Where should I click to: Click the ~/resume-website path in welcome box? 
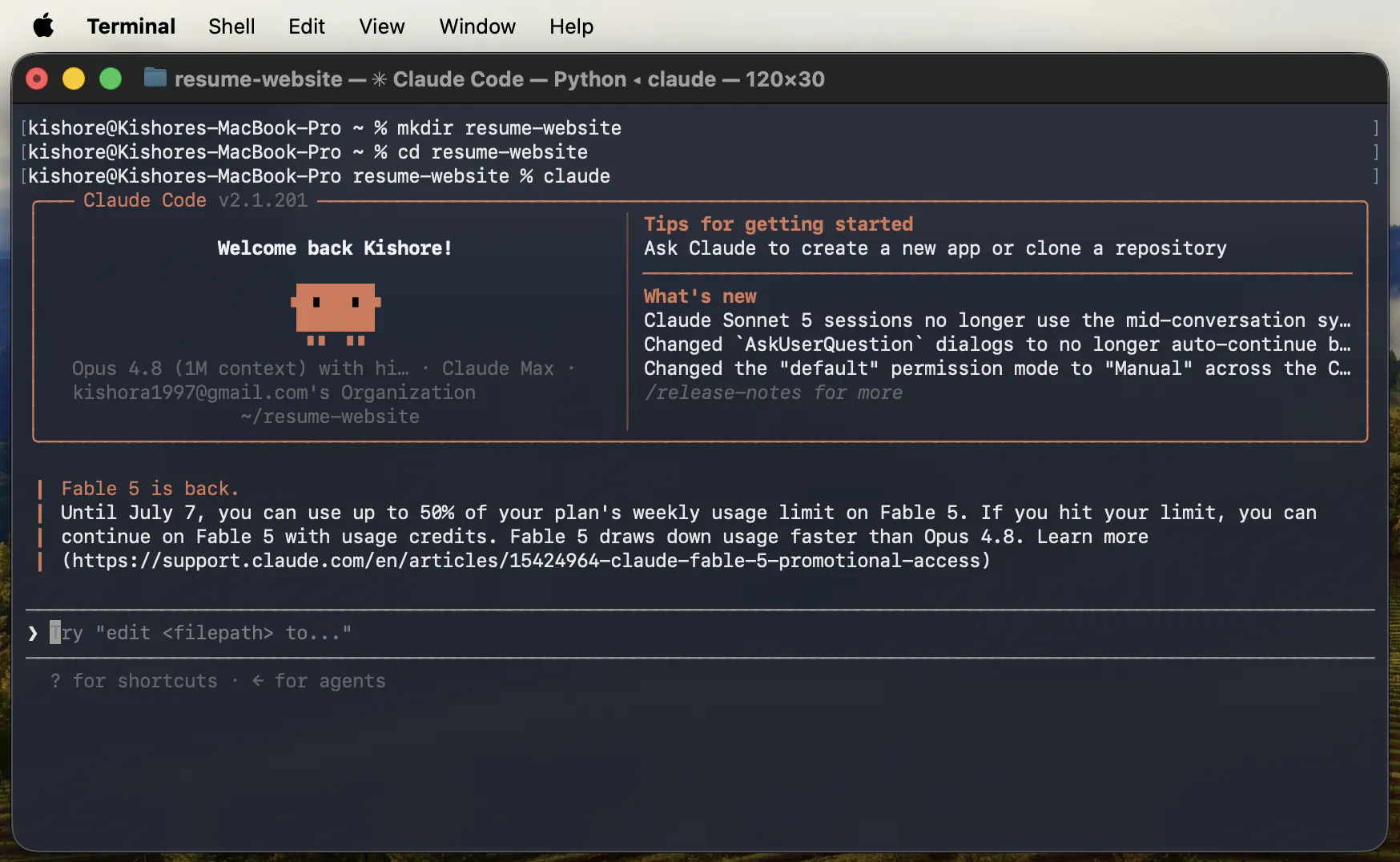click(x=330, y=417)
